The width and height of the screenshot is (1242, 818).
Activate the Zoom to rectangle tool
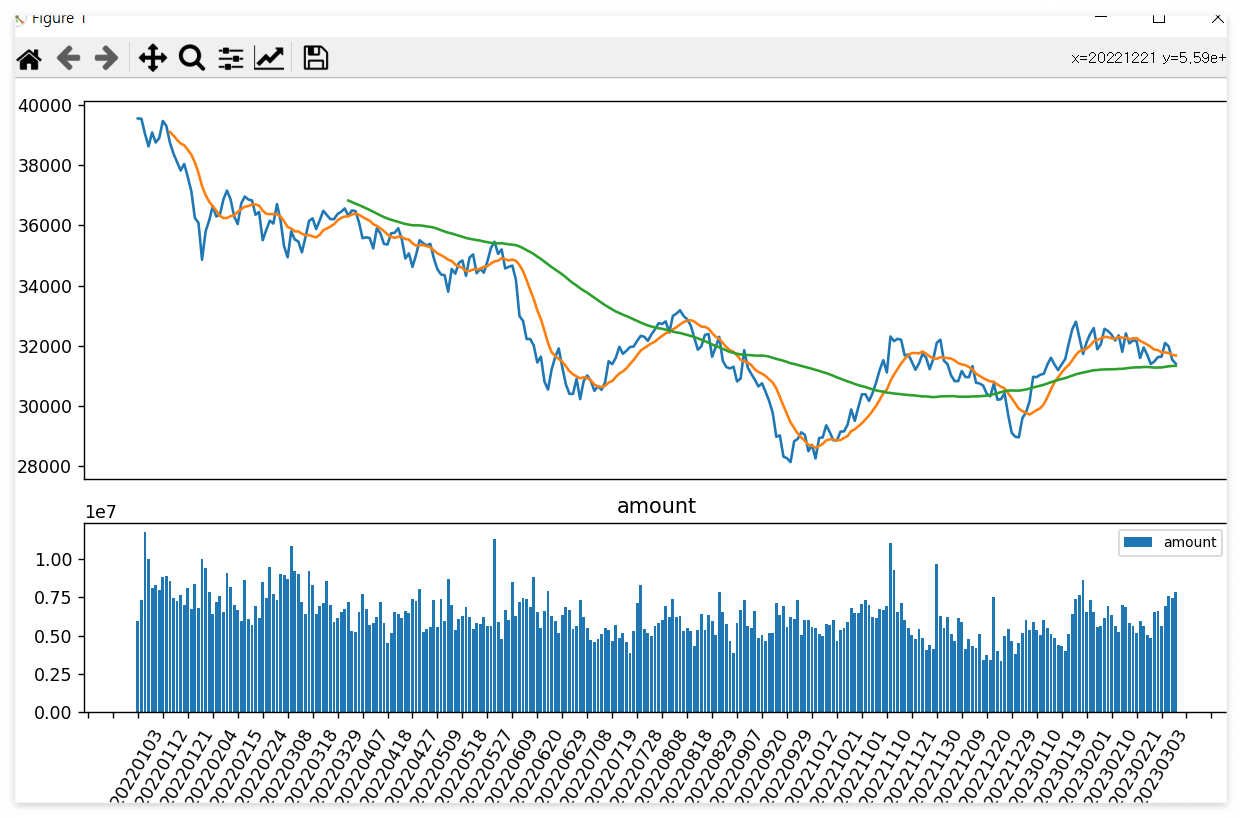tap(192, 59)
